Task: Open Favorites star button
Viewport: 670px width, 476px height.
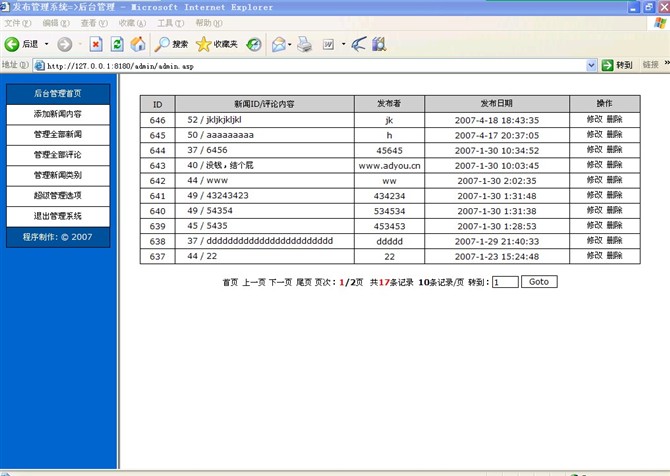Action: click(217, 44)
